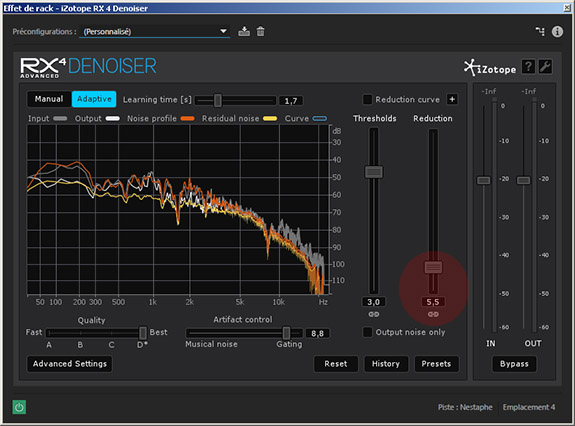Viewport: 575px width, 426px height.
Task: Open the Presets button
Action: 436,364
